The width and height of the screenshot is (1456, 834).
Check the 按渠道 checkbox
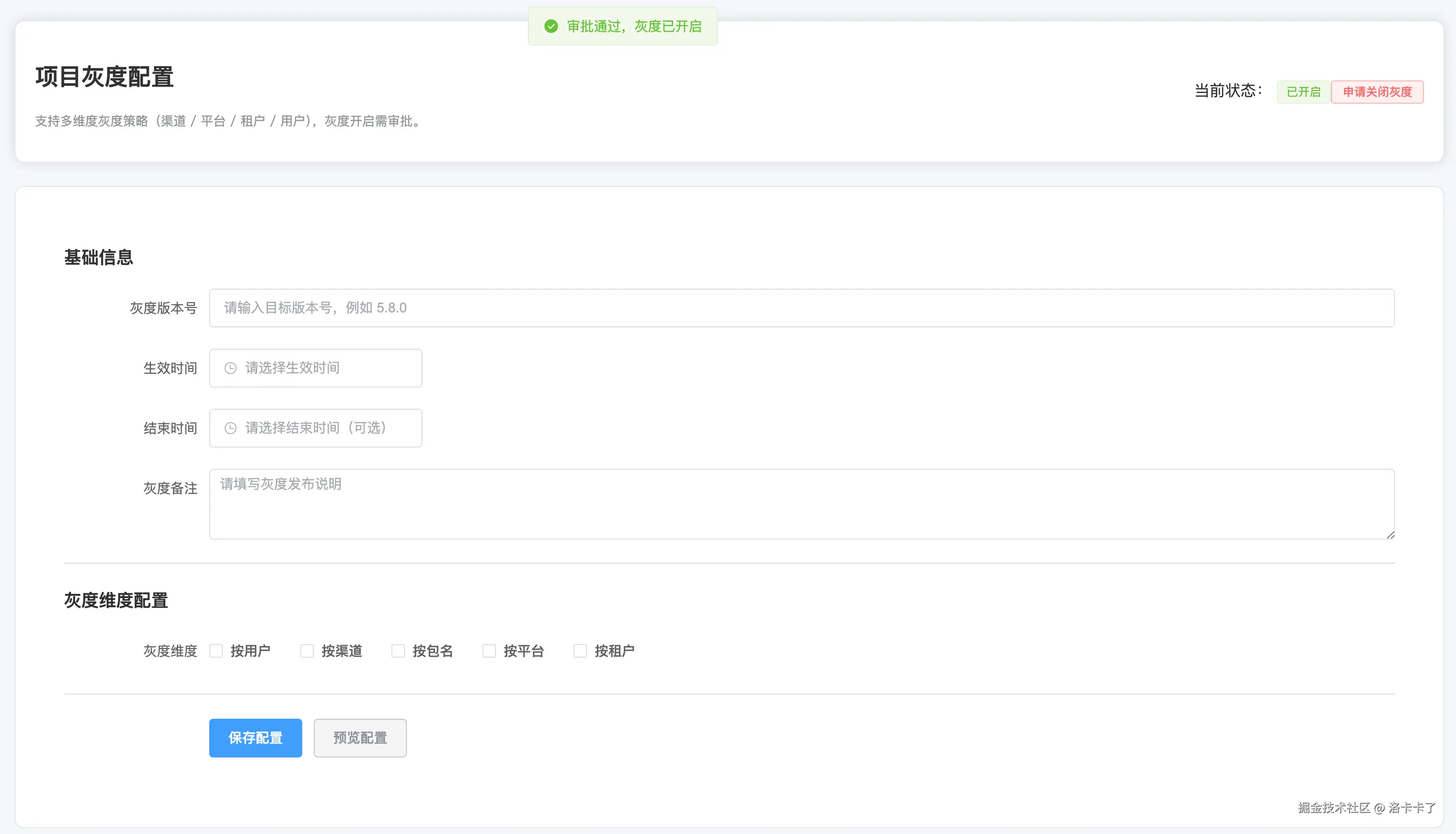click(307, 651)
